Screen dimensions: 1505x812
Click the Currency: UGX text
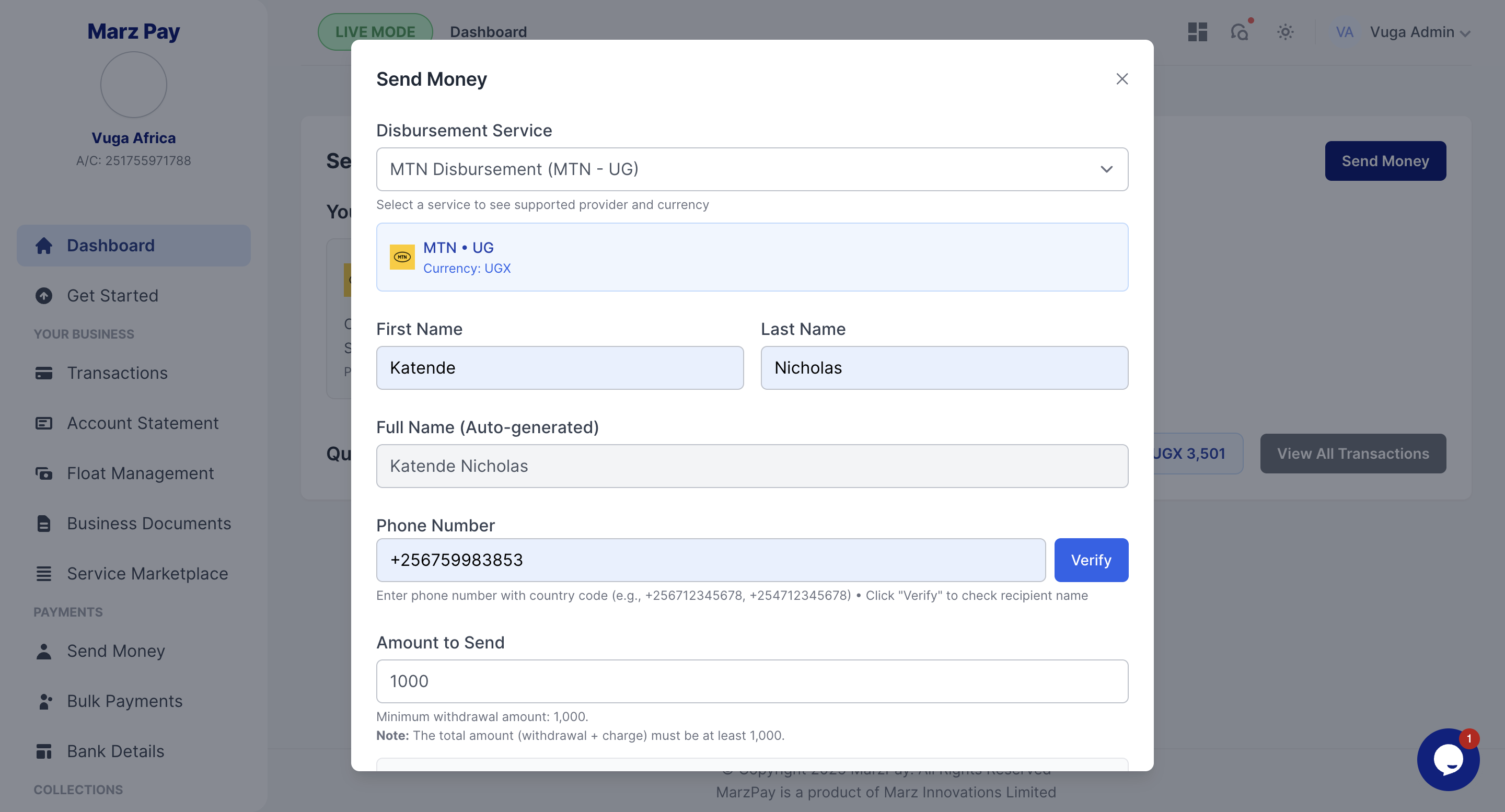[x=467, y=268]
